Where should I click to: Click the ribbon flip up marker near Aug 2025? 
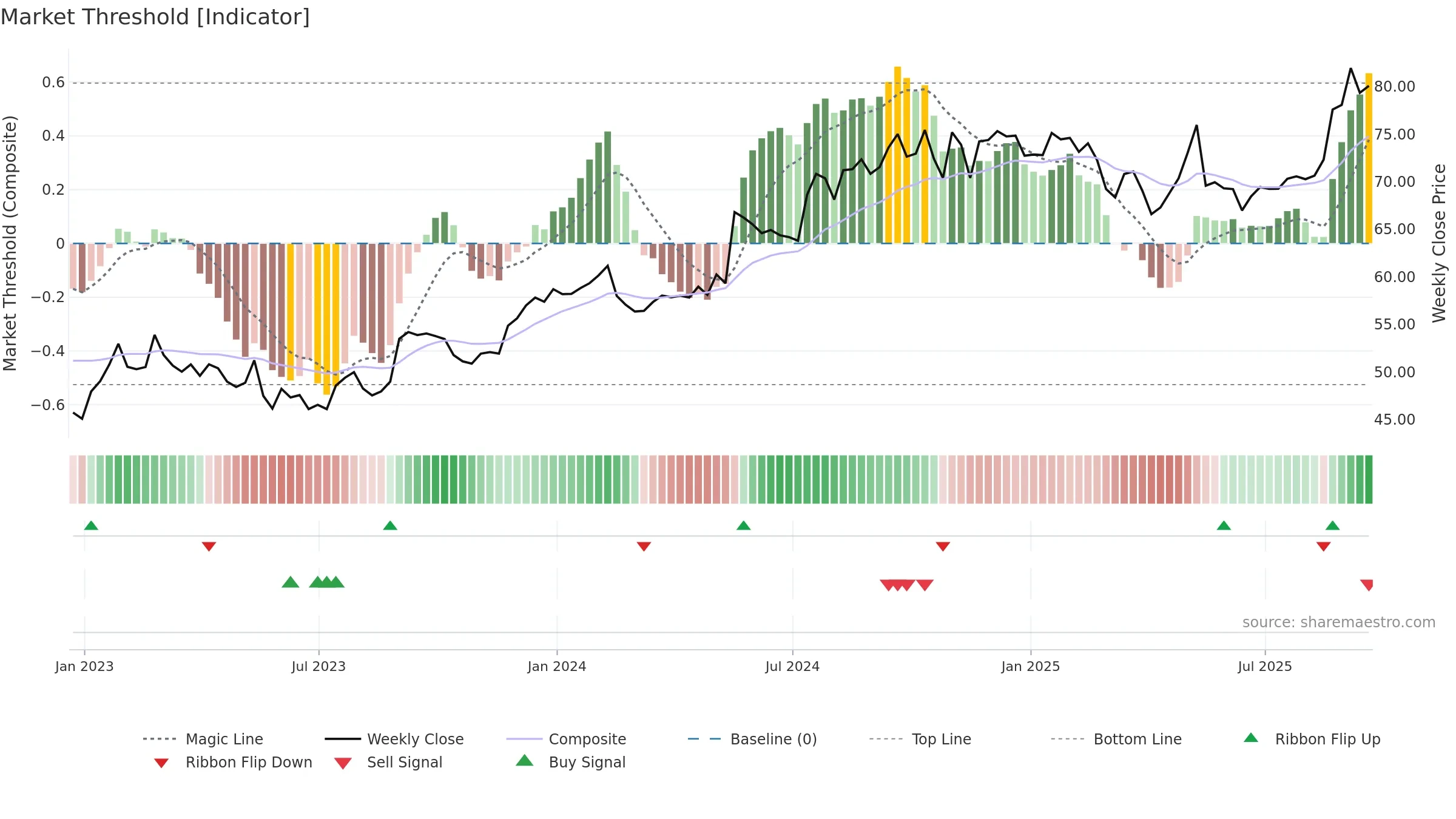coord(1333,525)
